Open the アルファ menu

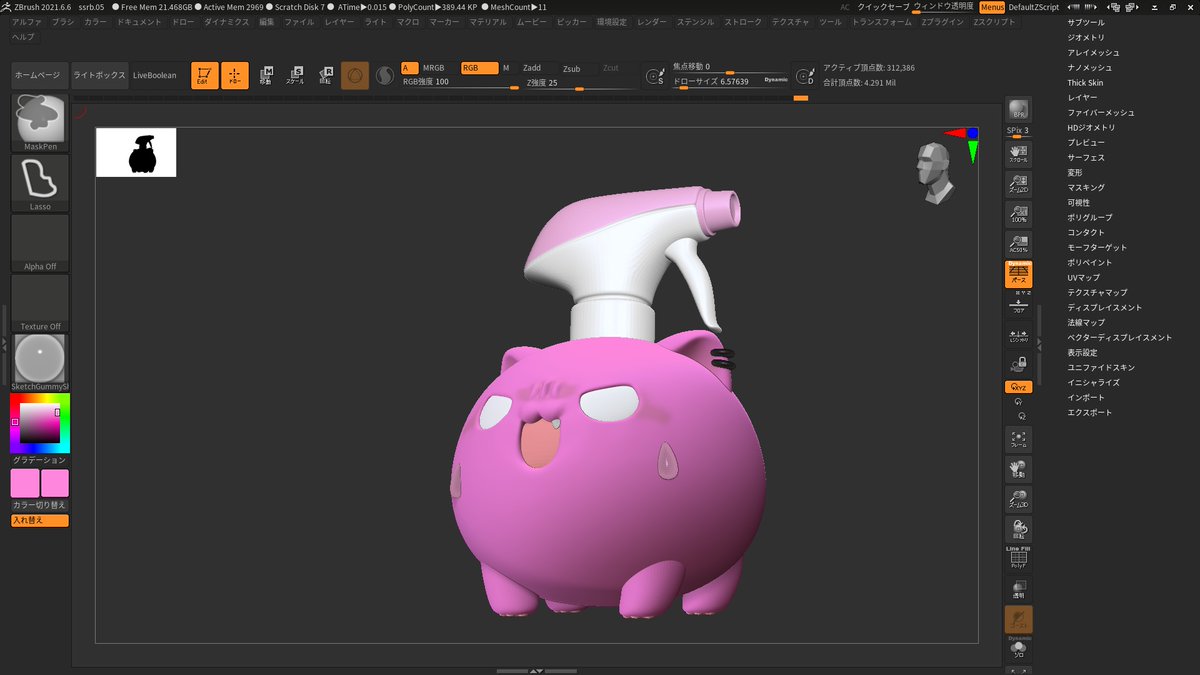click(x=27, y=21)
